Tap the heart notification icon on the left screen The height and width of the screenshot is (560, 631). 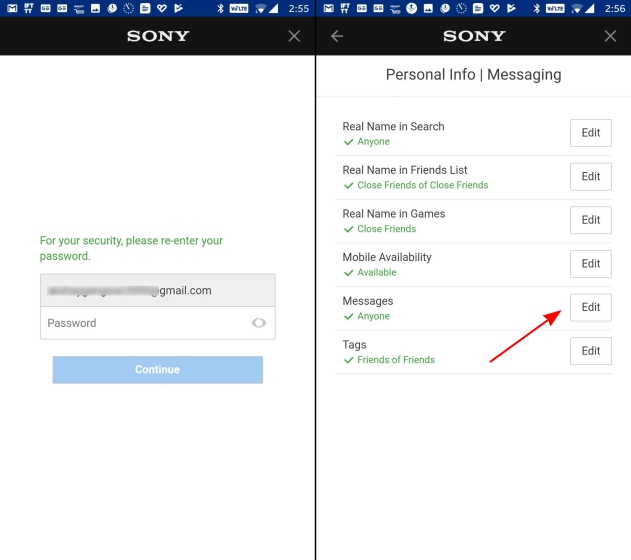point(162,8)
